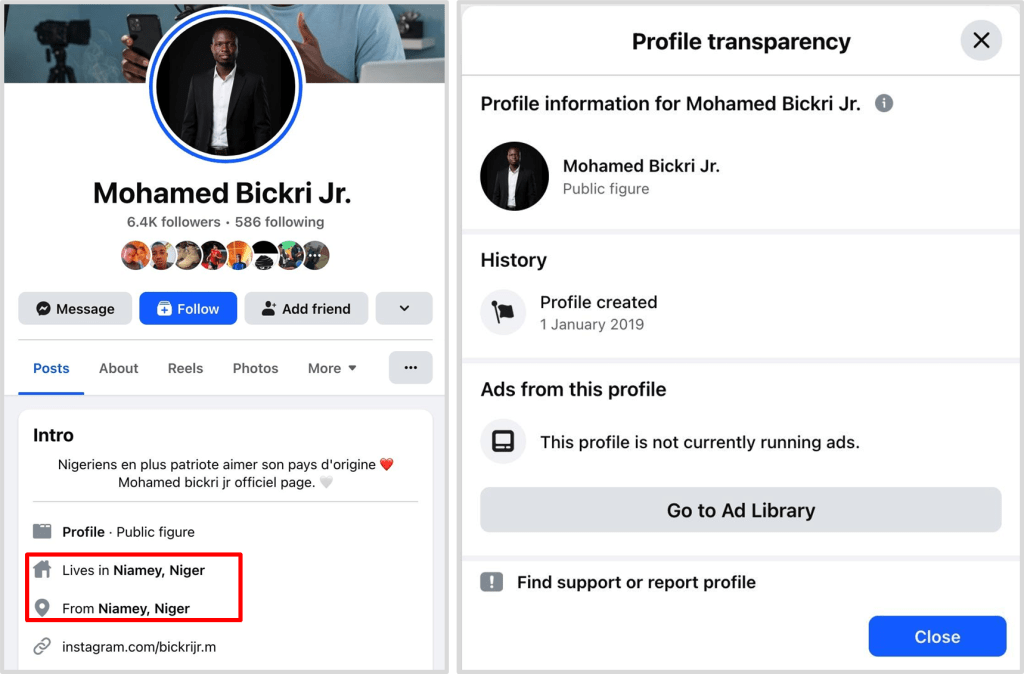Viewport: 1024px width, 674px height.
Task: Open the three-dot options menu
Action: (x=410, y=368)
